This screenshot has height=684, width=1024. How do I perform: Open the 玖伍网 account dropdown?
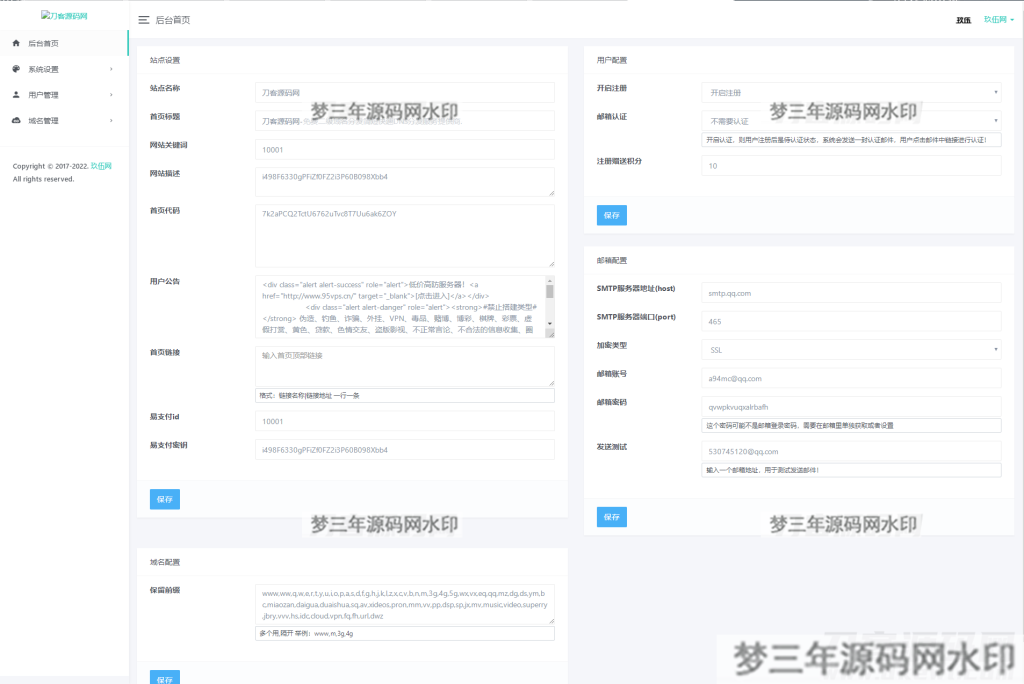[x=999, y=20]
